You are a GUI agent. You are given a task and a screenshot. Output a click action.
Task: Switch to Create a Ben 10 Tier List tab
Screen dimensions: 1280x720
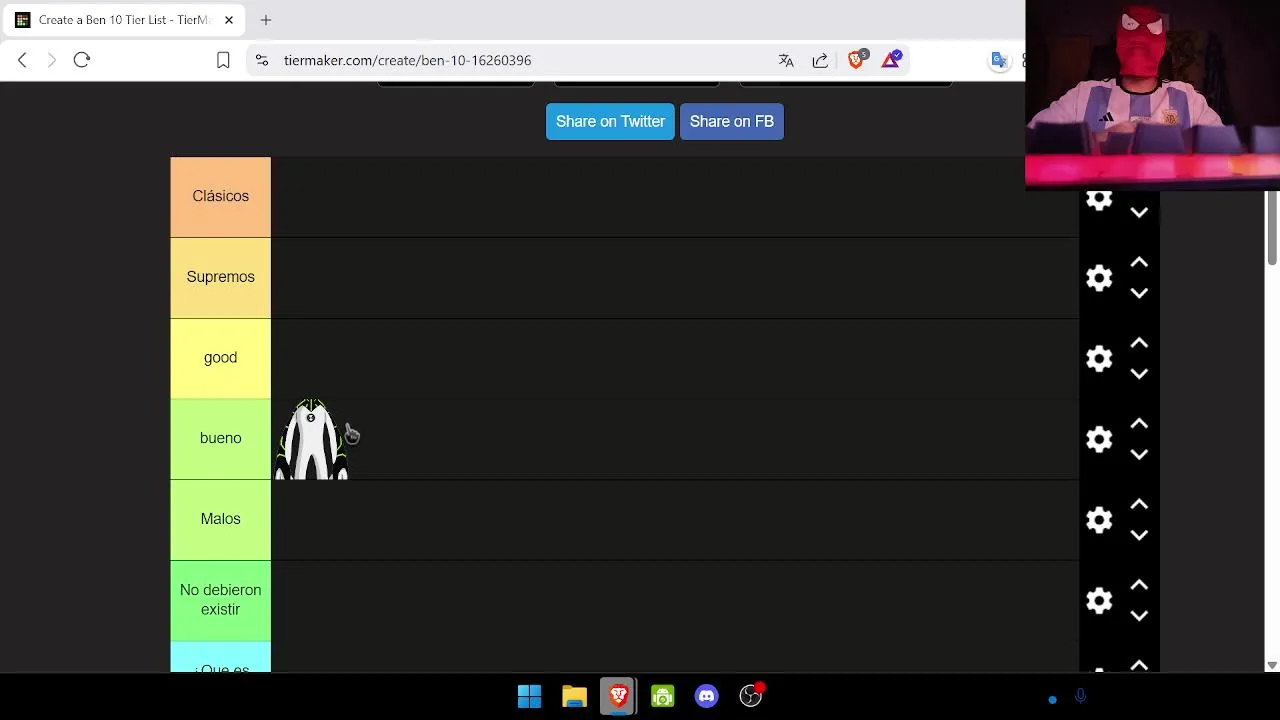pos(122,20)
